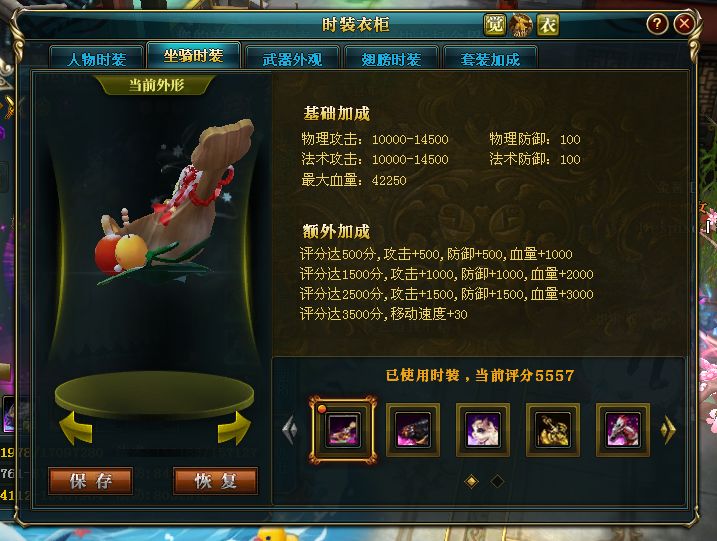Screen dimensions: 717x541
Task: Open the 觉 icon in title bar
Action: click(x=495, y=25)
